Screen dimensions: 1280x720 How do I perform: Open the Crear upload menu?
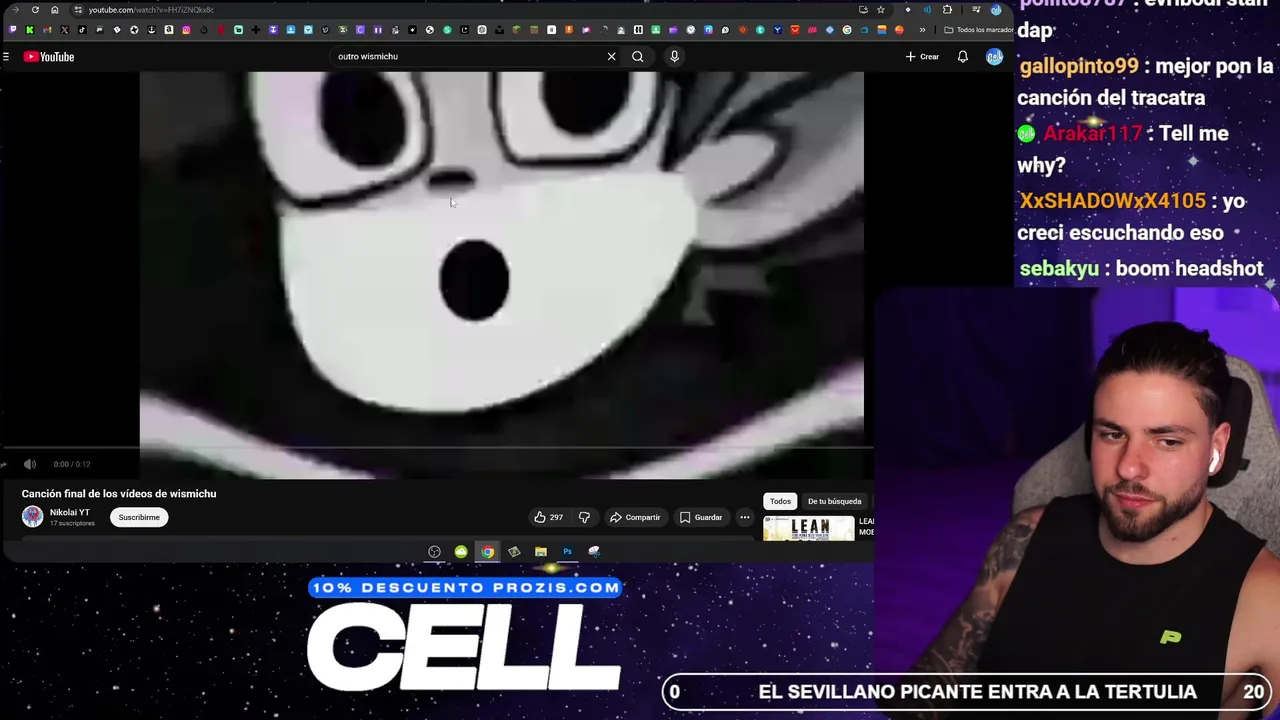(922, 57)
